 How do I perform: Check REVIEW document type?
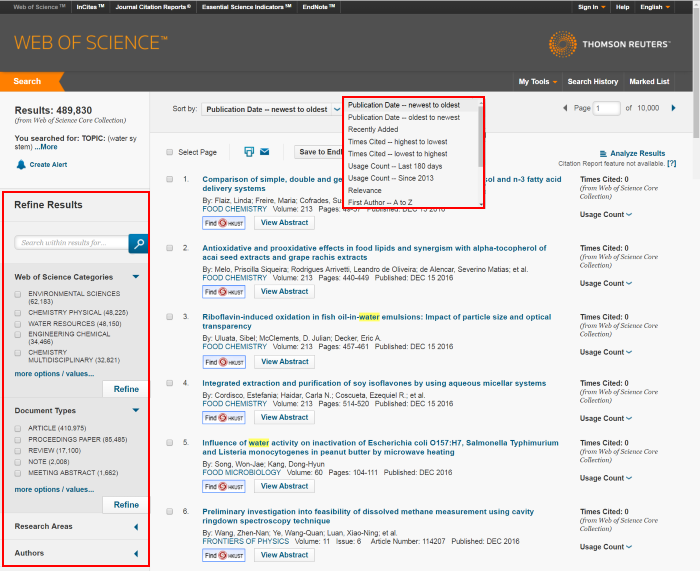click(x=18, y=451)
